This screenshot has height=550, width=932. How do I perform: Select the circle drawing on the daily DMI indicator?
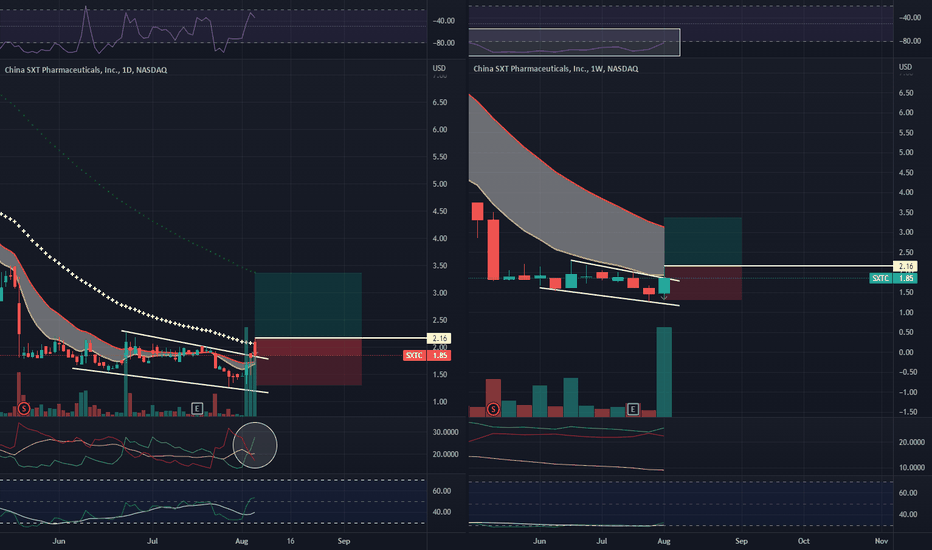255,445
